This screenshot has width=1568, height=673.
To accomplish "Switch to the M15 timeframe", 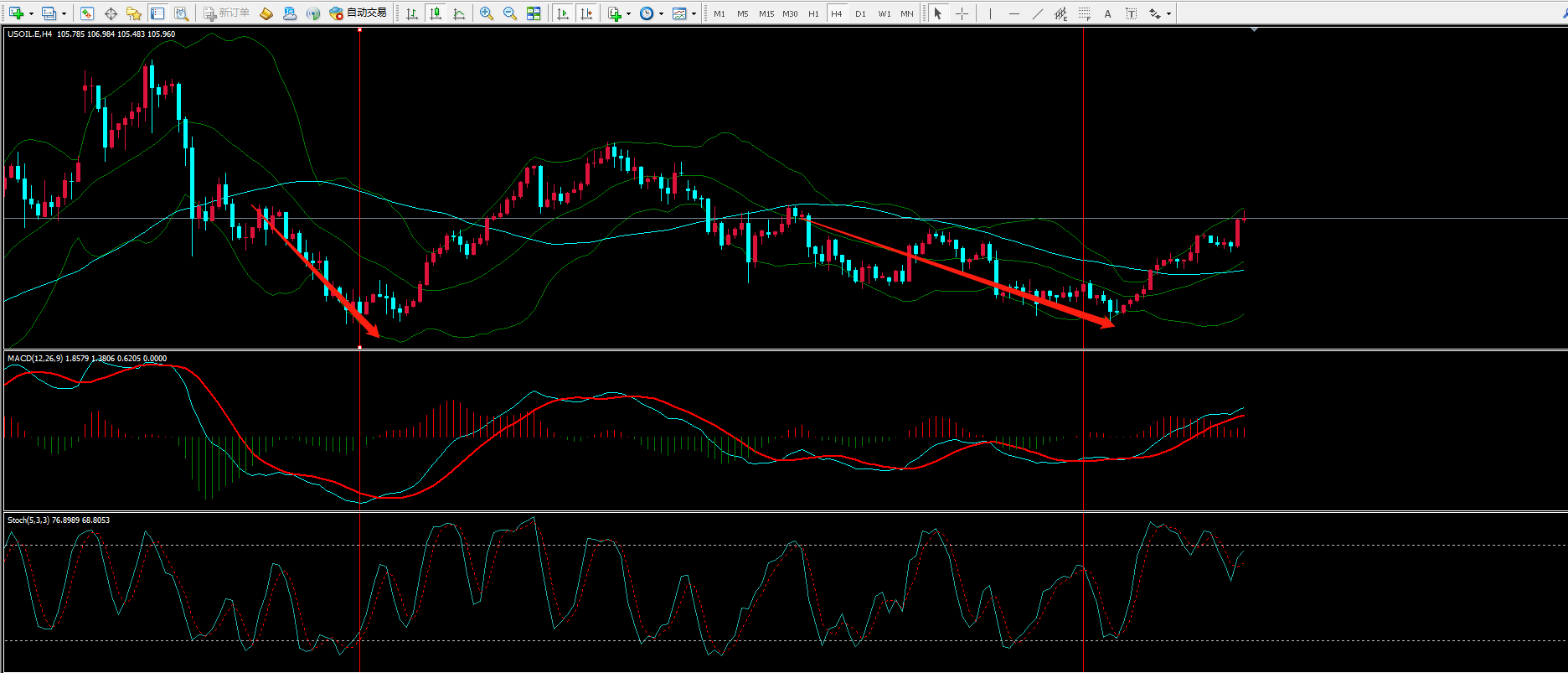I will click(766, 13).
